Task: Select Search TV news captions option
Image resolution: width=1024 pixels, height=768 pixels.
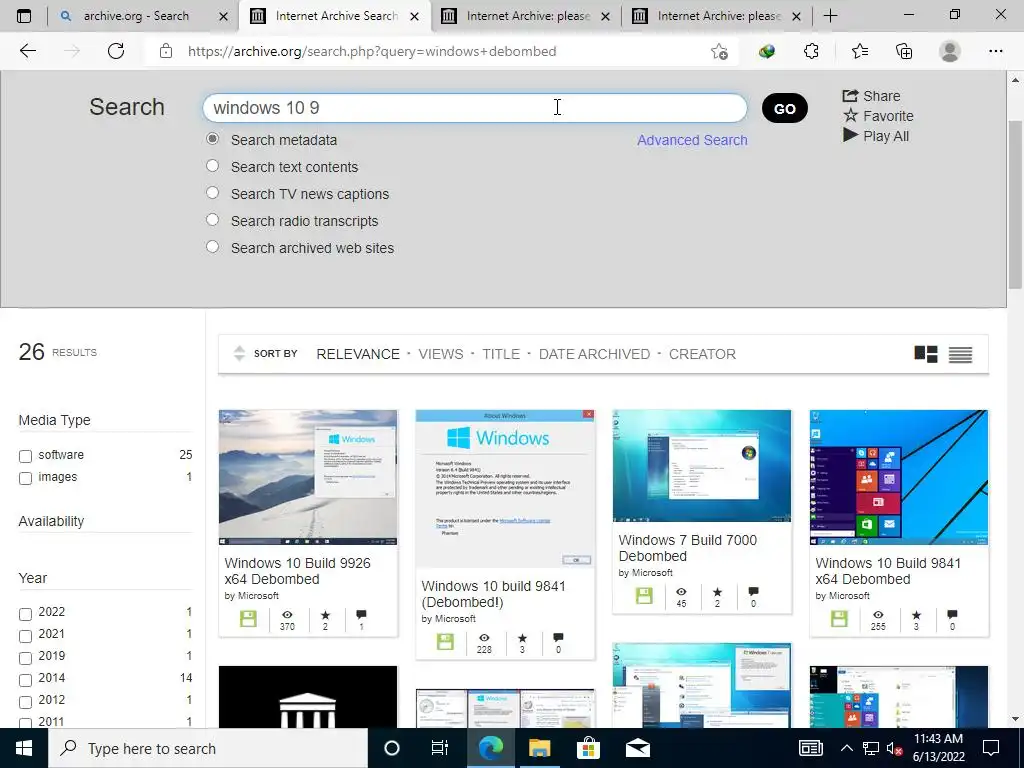Action: (212, 192)
